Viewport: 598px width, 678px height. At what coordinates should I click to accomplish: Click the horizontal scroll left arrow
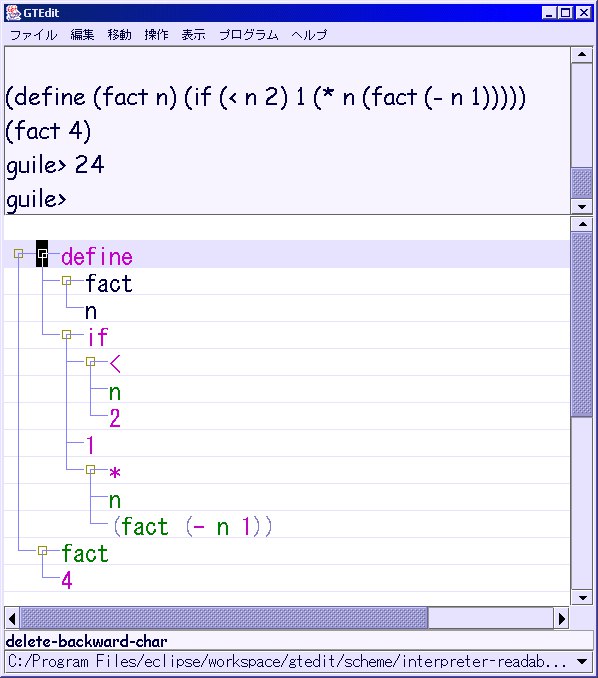(12, 619)
